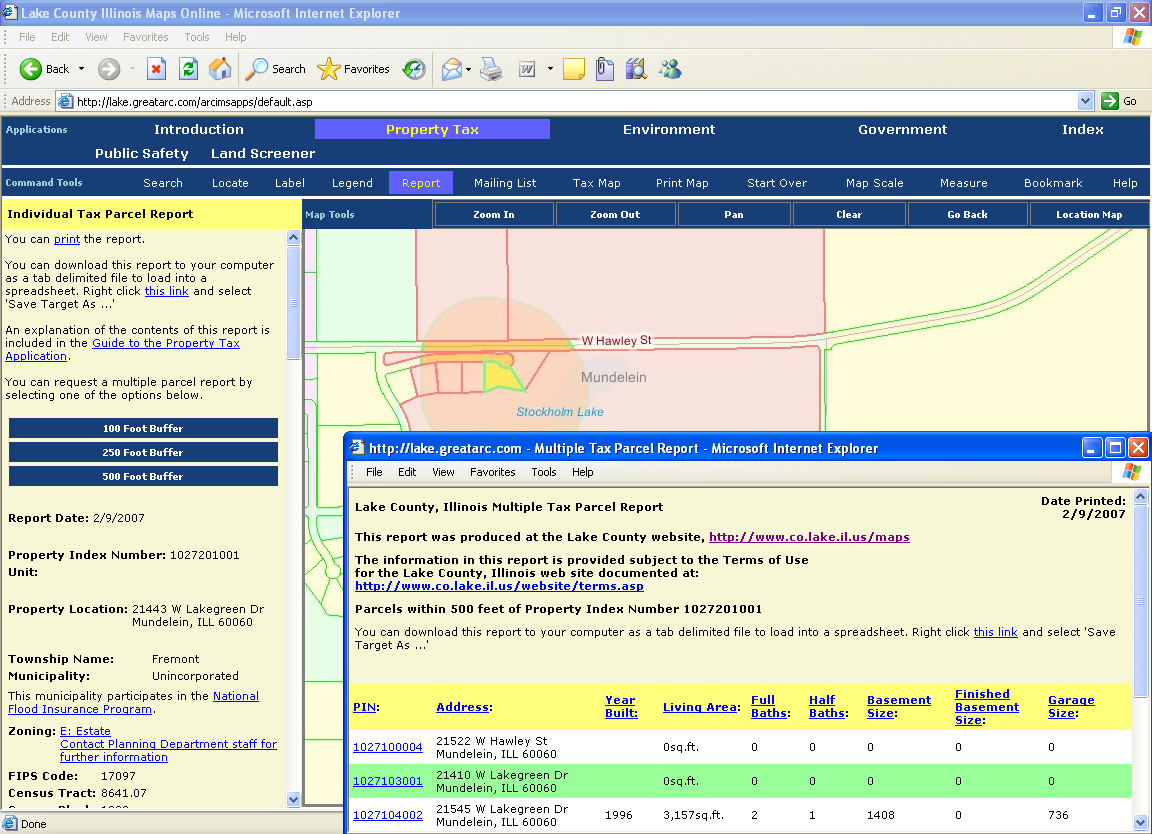Screen dimensions: 1152x834
Task: Expand the address bar URL dropdown
Action: (1086, 101)
